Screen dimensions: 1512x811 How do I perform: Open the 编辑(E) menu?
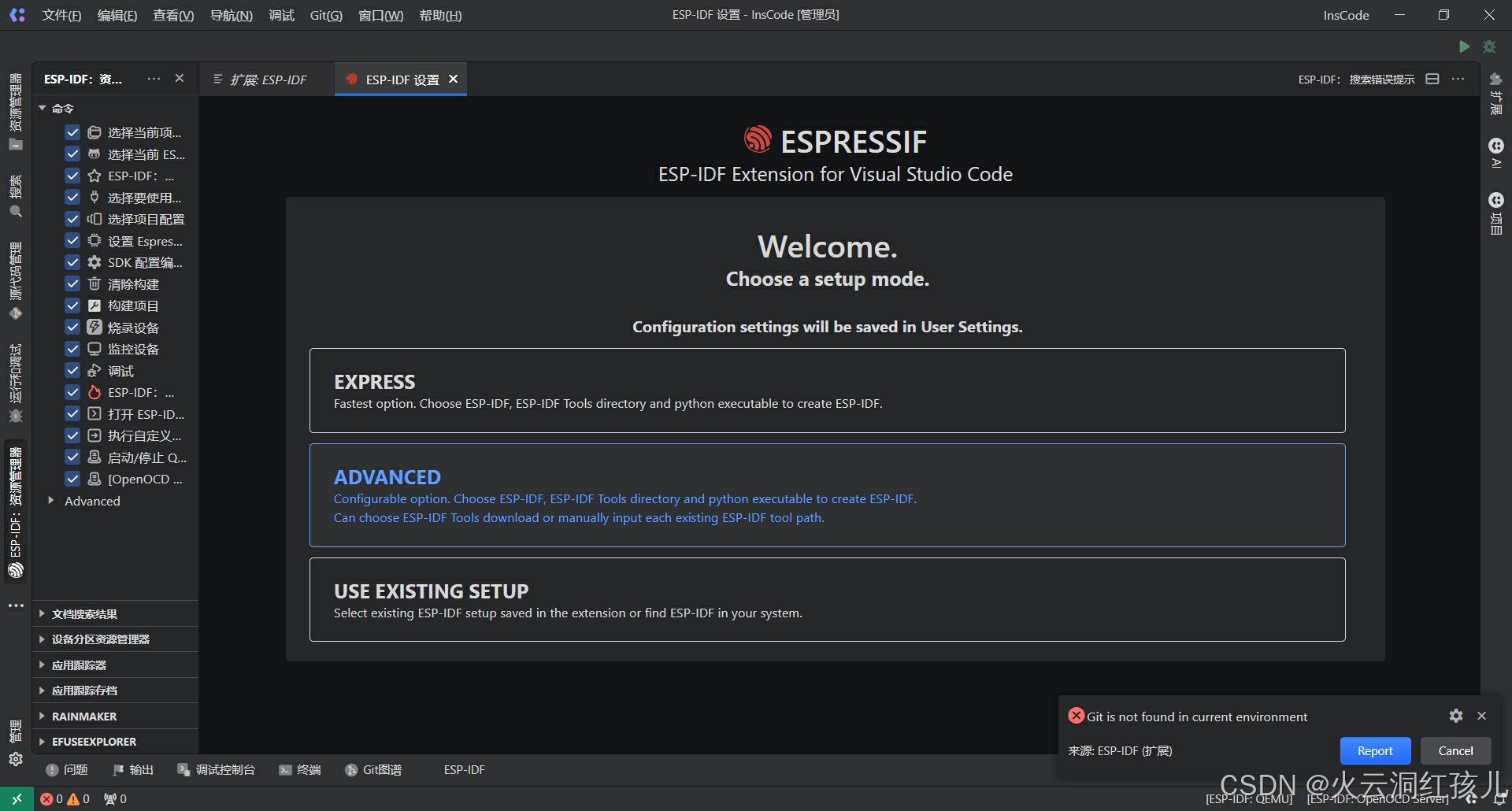117,15
